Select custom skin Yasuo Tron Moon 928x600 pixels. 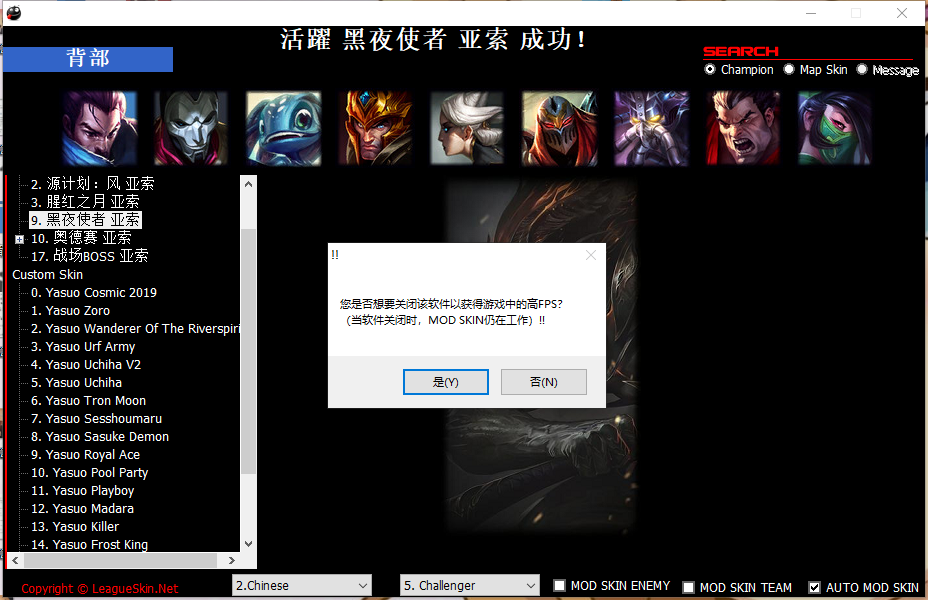pos(88,401)
